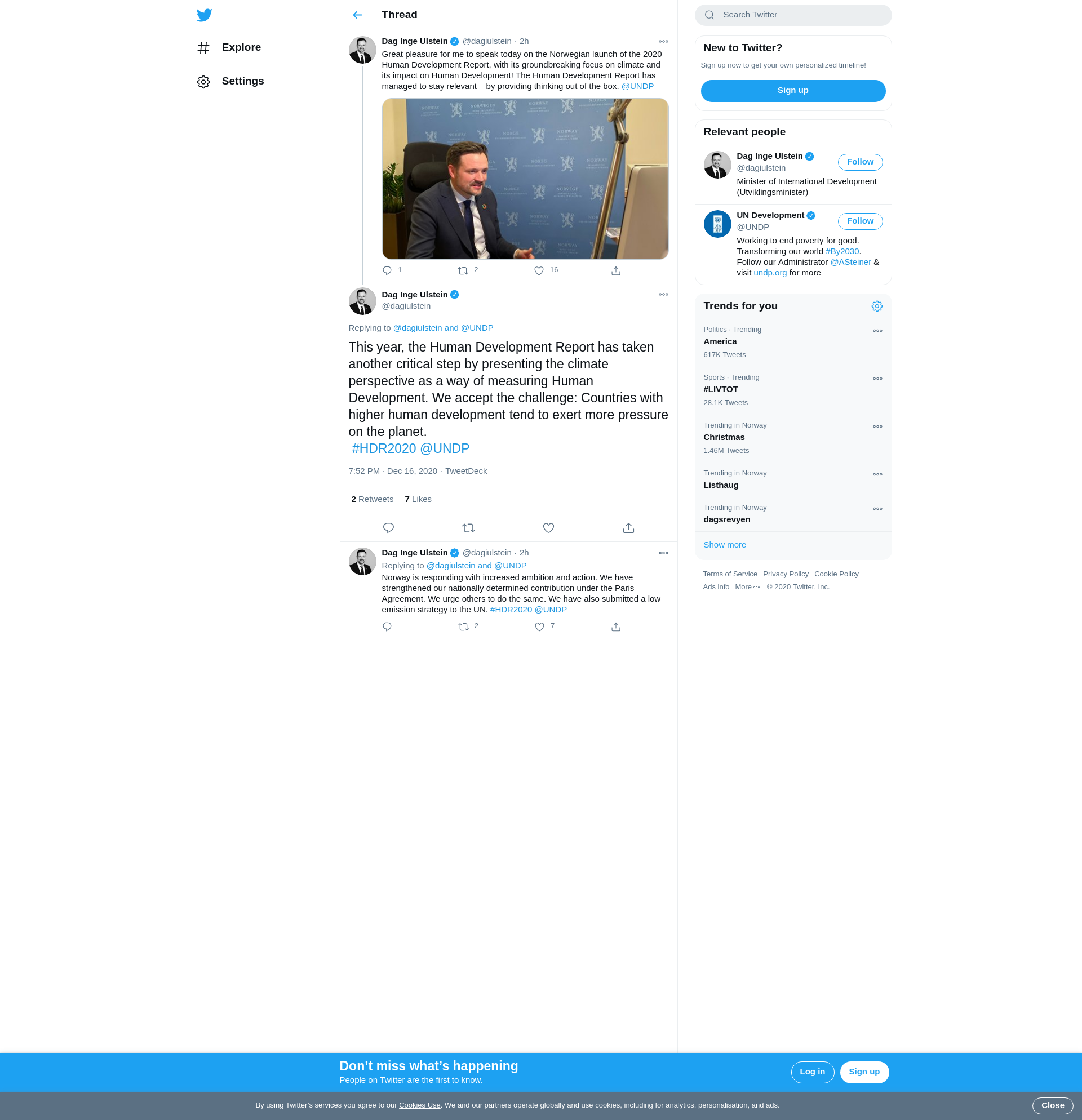Share the first tweet with photo

[x=615, y=270]
